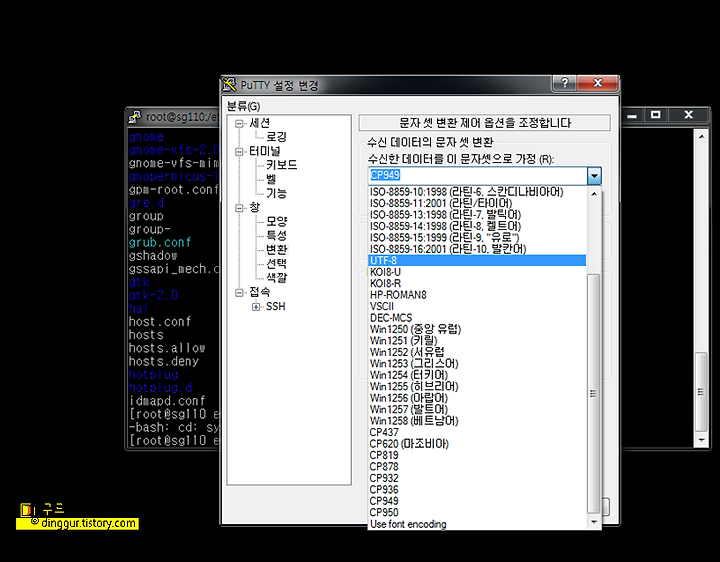This screenshot has height=562, width=720.
Task: Select 선택 in category tree
Action: 276,264
